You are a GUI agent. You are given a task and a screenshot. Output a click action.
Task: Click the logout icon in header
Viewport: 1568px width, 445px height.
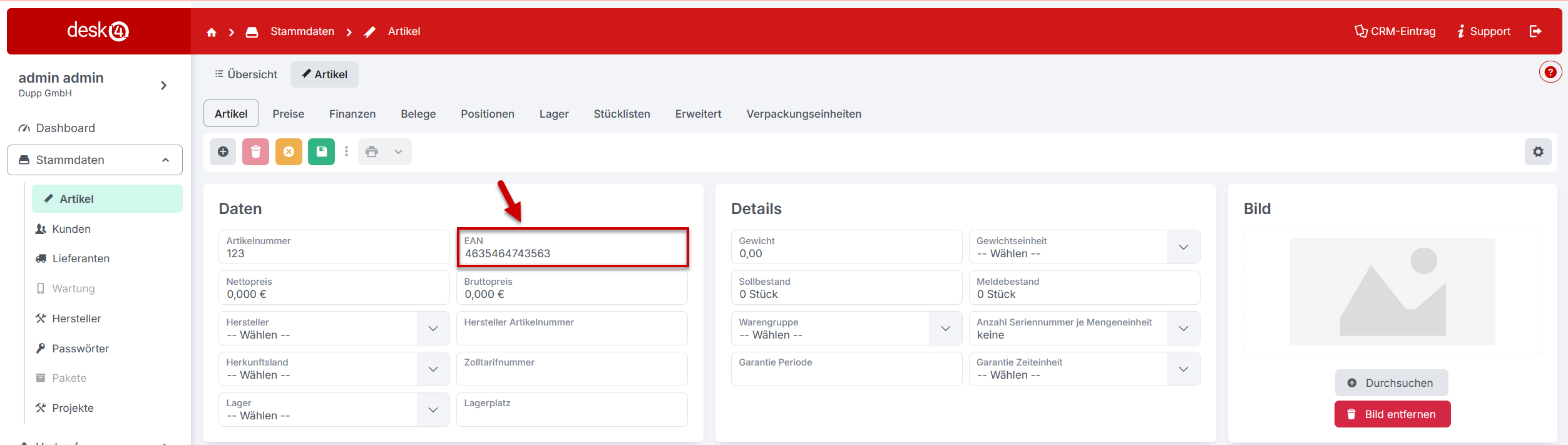(1535, 31)
